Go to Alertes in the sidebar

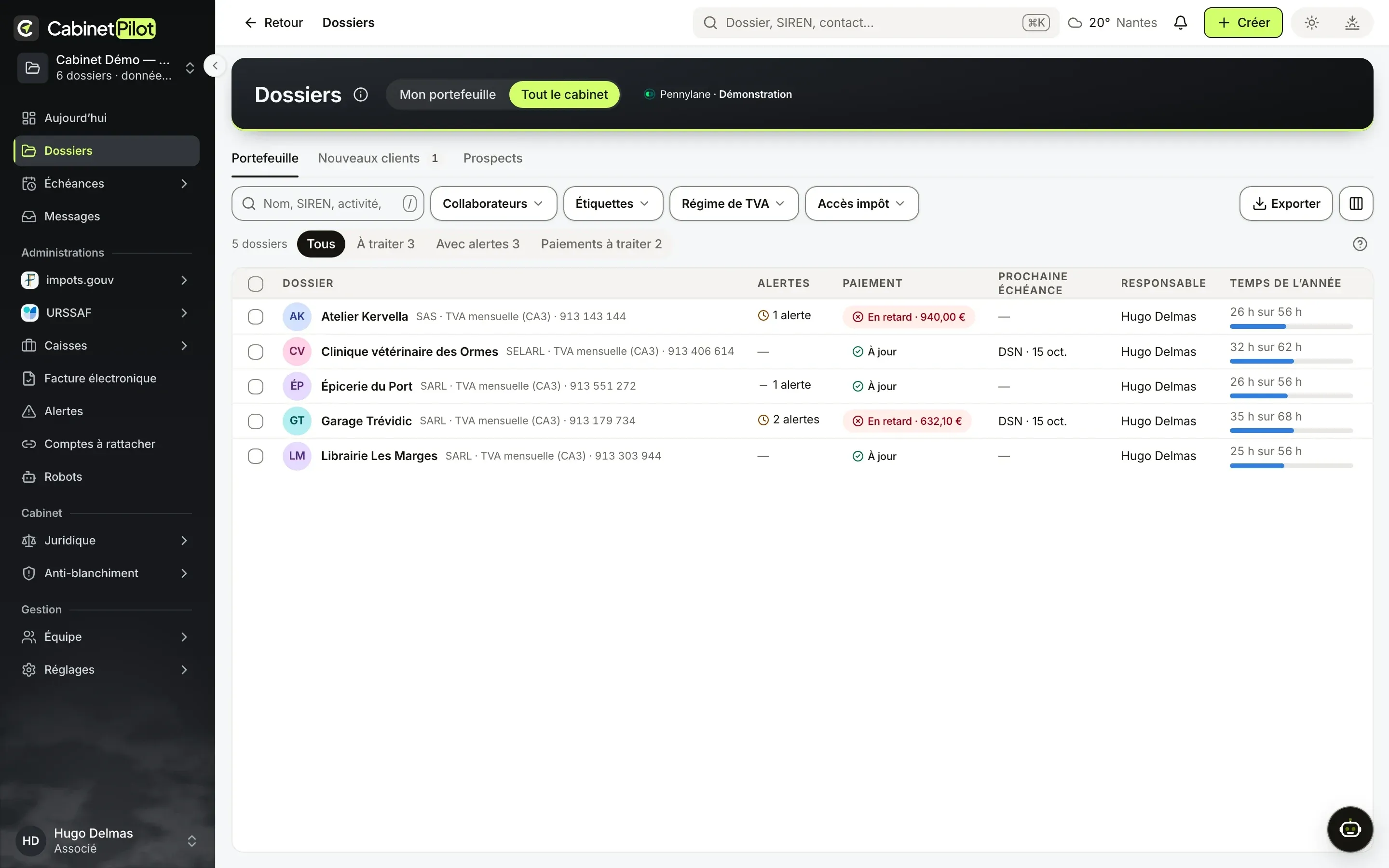pos(106,411)
